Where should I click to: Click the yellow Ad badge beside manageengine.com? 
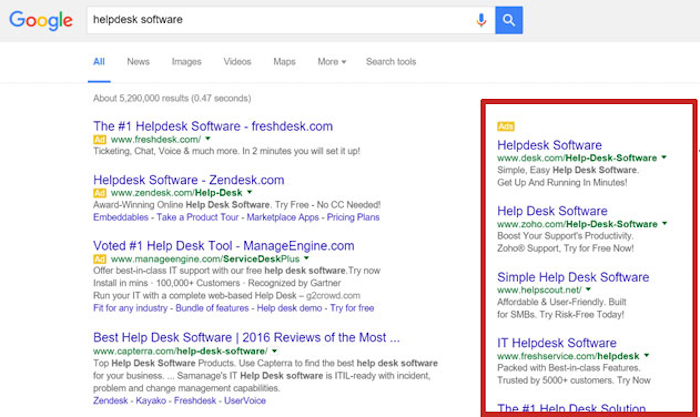pos(100,259)
